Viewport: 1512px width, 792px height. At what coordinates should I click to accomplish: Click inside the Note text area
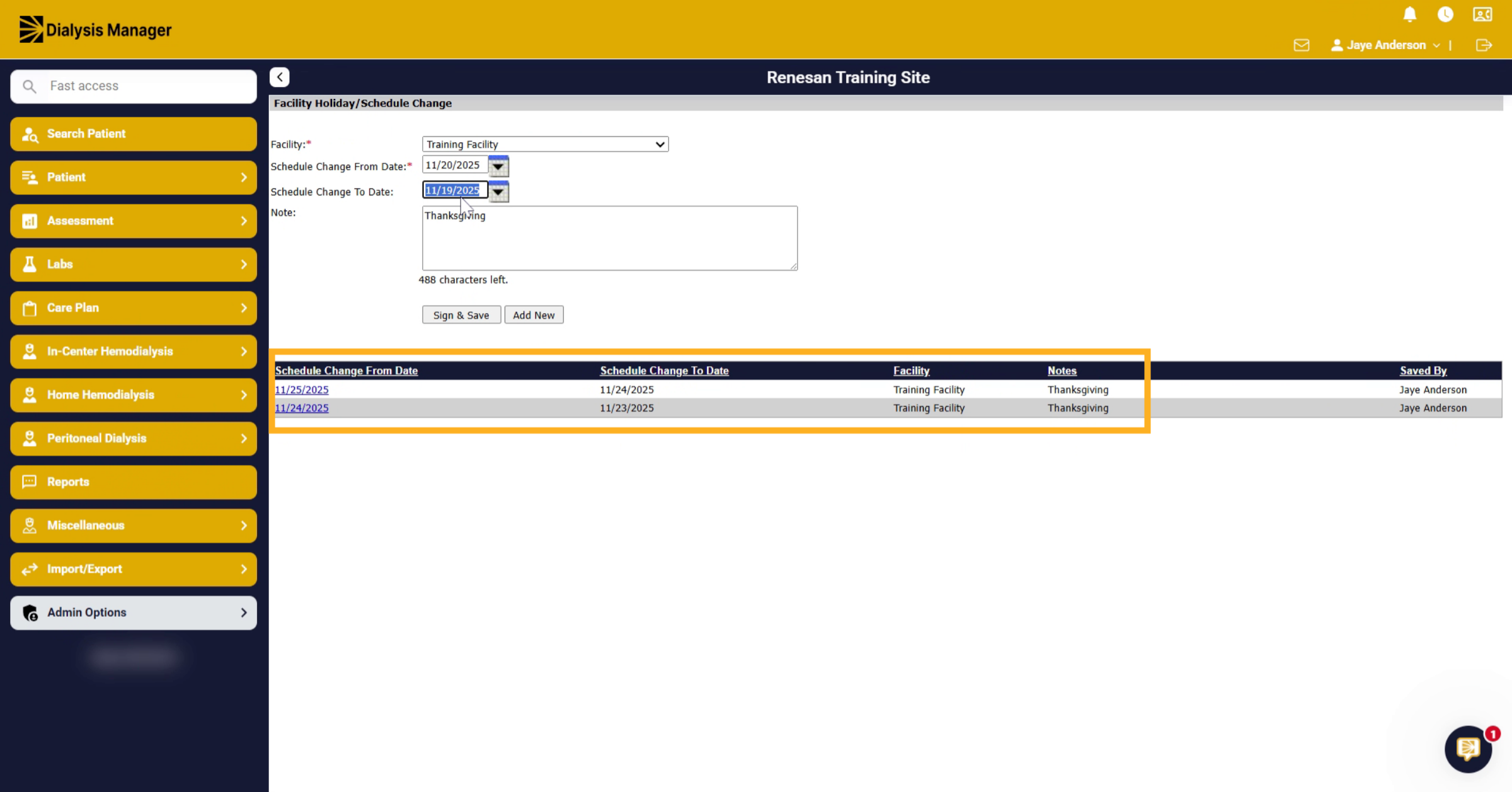point(609,238)
